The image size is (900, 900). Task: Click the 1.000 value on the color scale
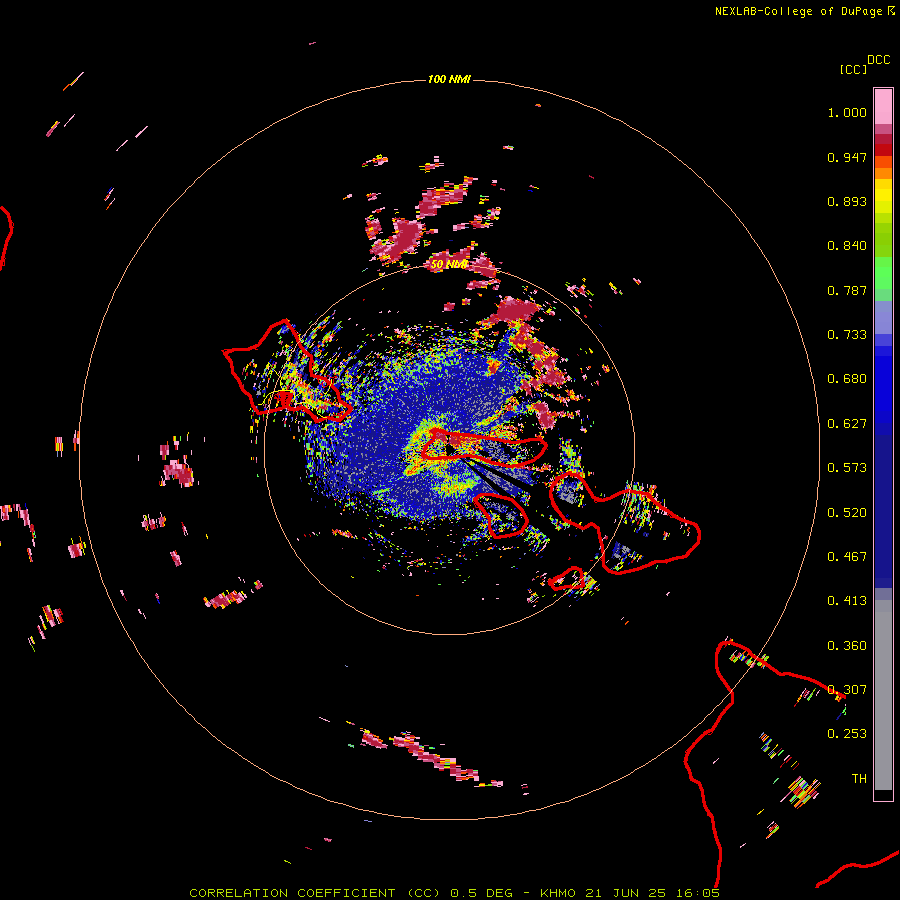click(x=847, y=112)
